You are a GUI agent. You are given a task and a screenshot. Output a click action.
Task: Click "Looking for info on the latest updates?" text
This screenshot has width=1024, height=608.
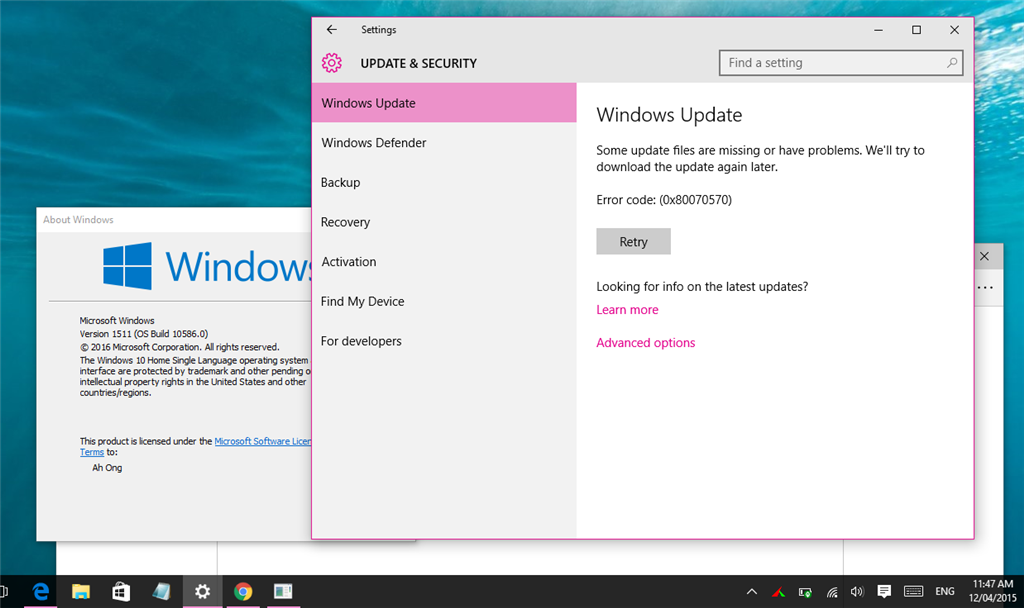click(x=702, y=287)
